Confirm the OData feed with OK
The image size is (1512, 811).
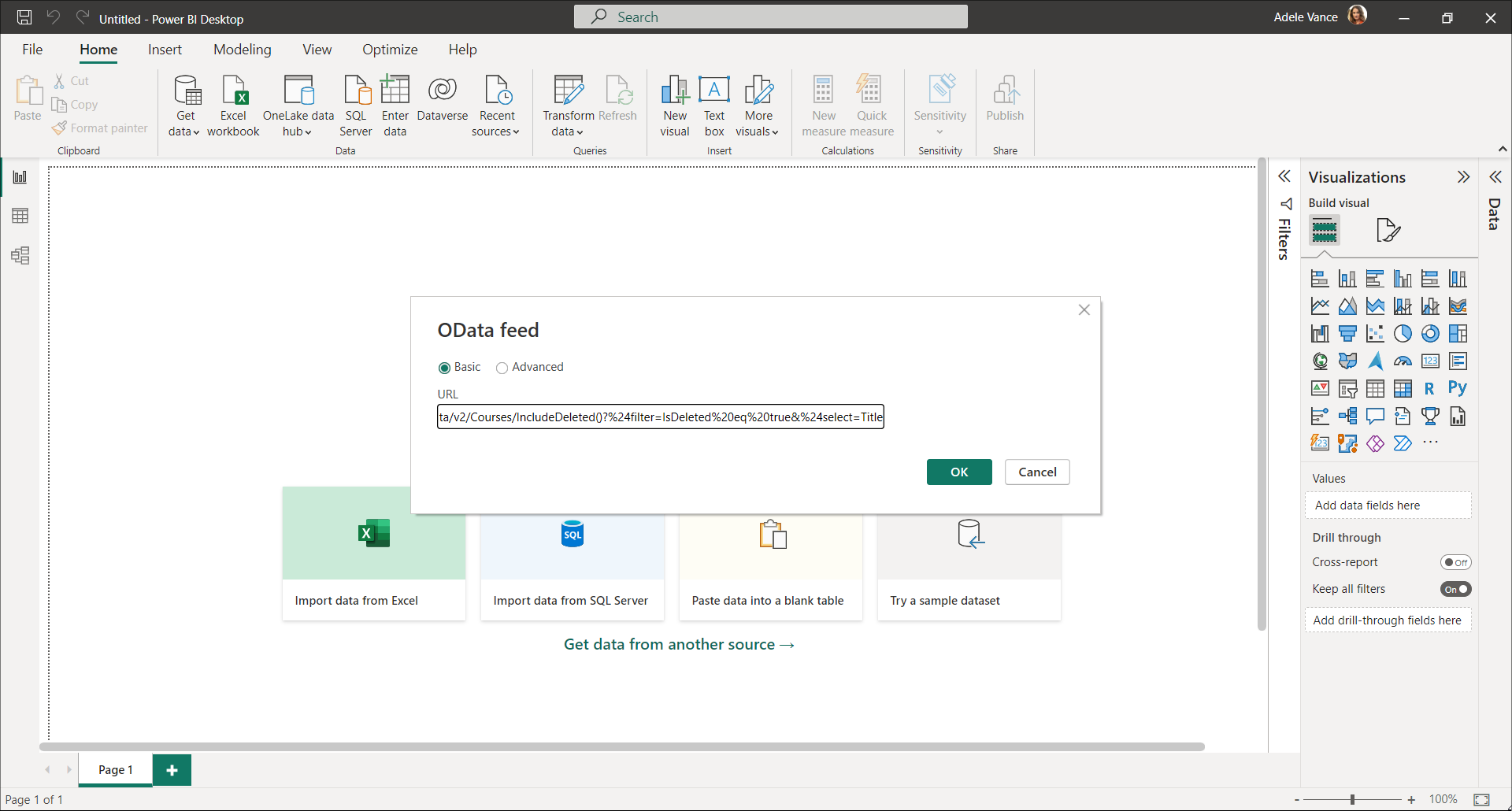pyautogui.click(x=958, y=472)
